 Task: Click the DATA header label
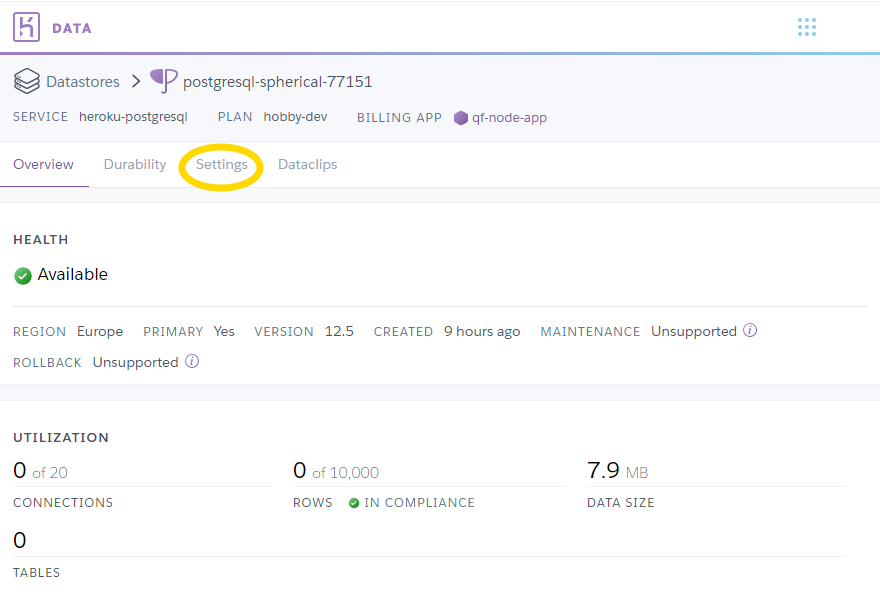pyautogui.click(x=72, y=28)
